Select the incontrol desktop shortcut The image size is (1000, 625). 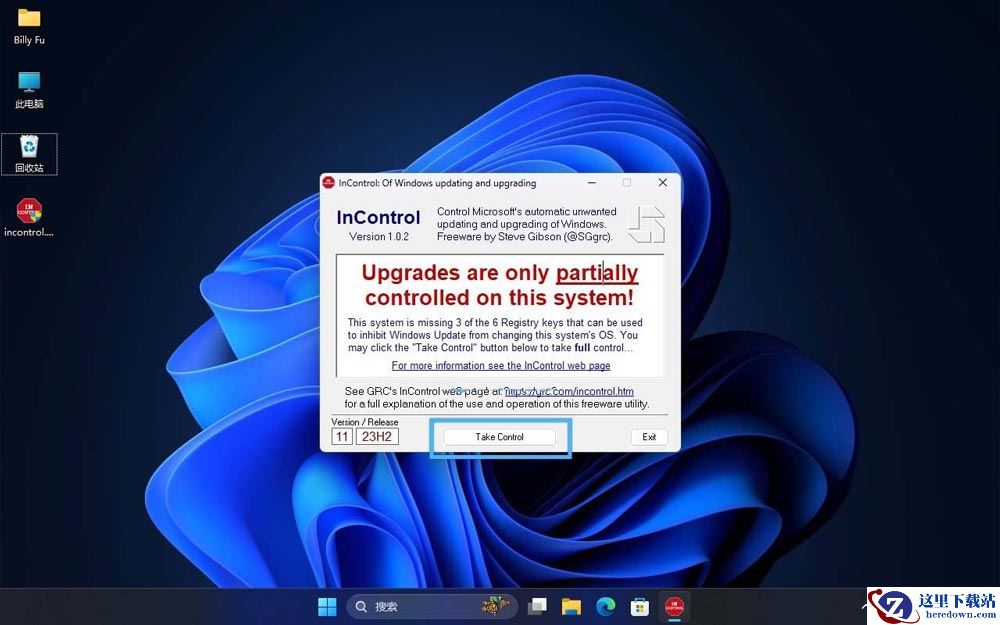[29, 217]
